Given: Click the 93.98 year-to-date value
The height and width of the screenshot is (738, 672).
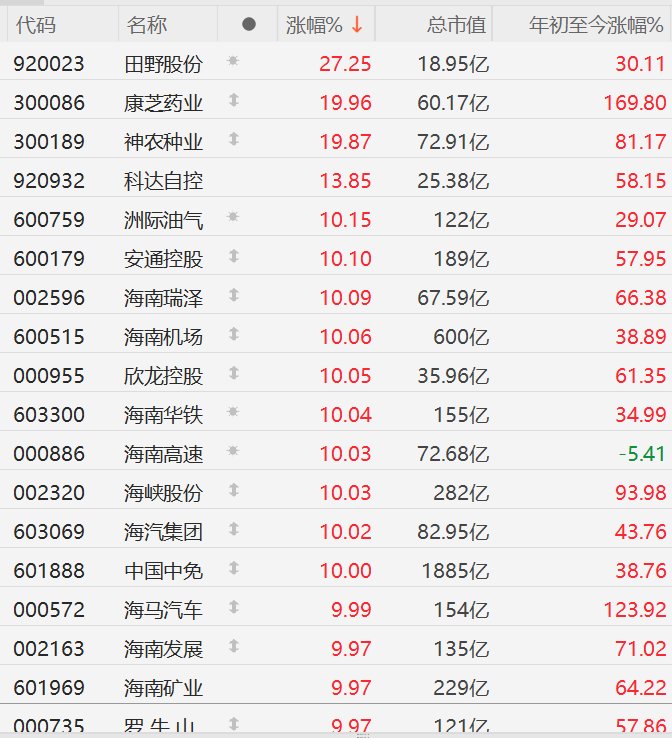Looking at the screenshot, I should pos(640,493).
